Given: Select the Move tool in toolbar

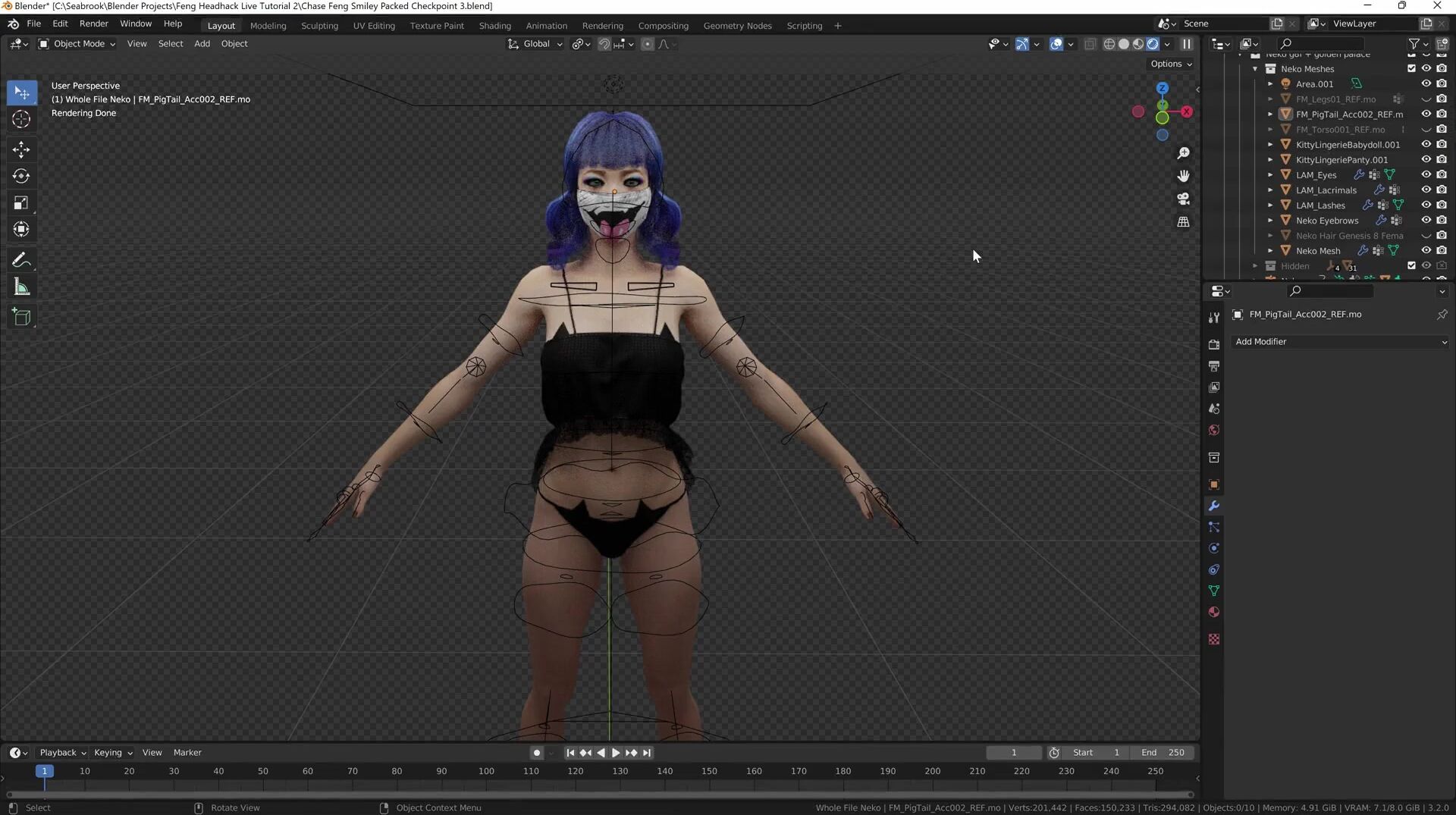Looking at the screenshot, I should pyautogui.click(x=21, y=149).
